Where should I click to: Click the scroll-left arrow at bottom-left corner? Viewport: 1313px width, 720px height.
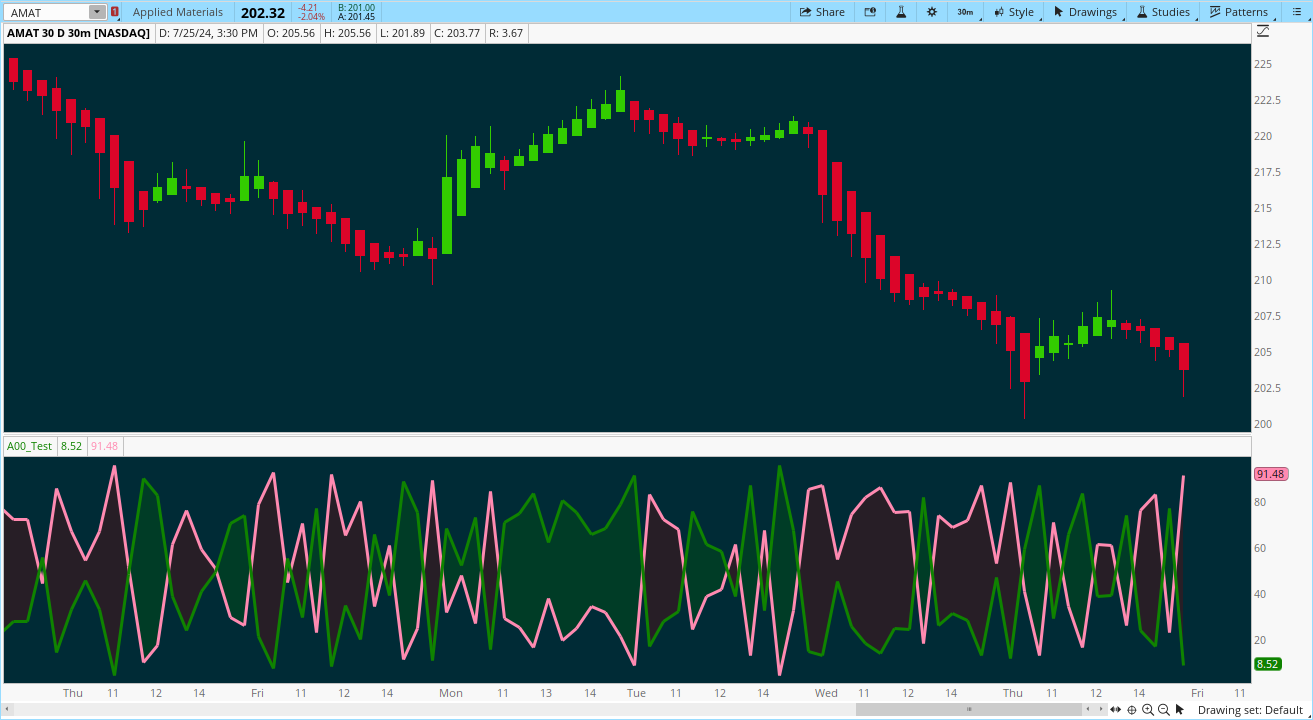coord(8,709)
